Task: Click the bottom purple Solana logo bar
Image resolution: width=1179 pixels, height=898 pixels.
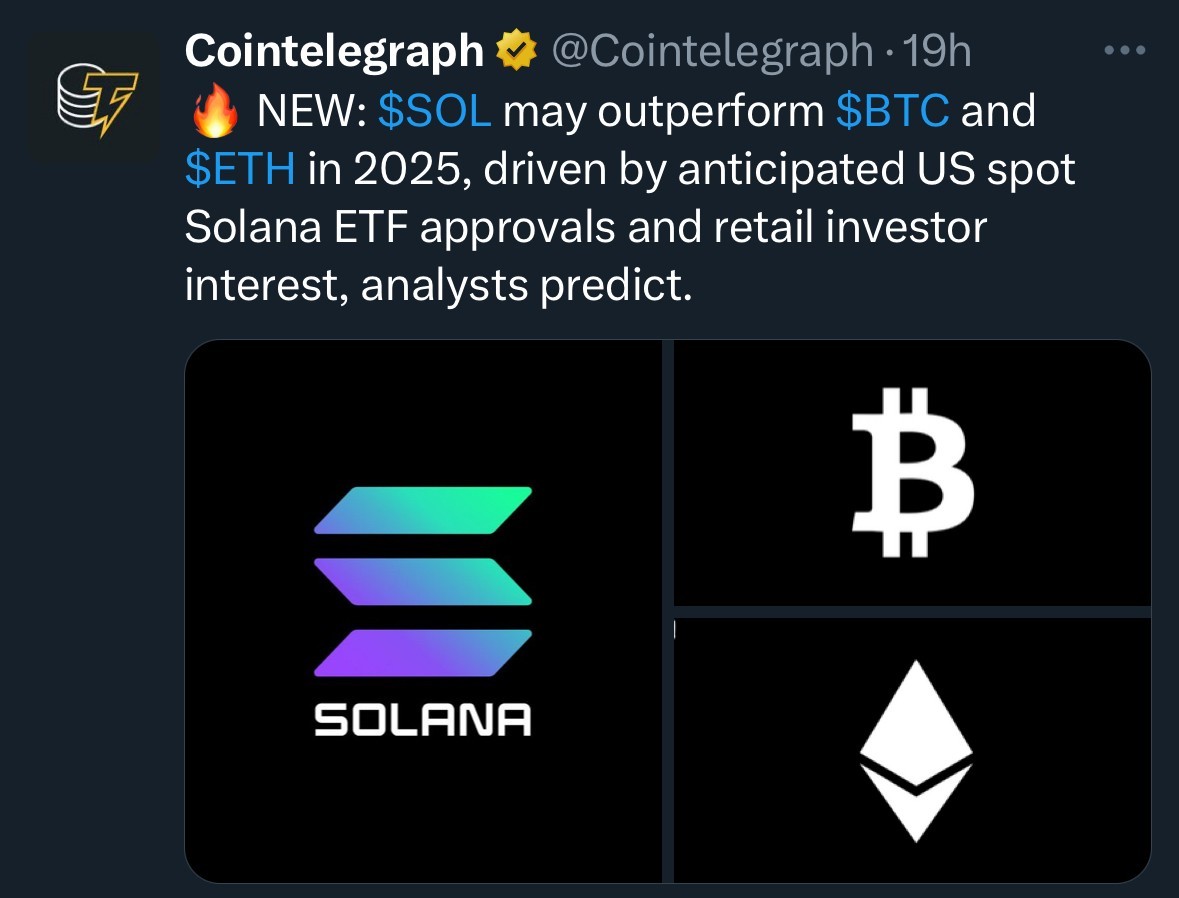Action: coord(423,653)
